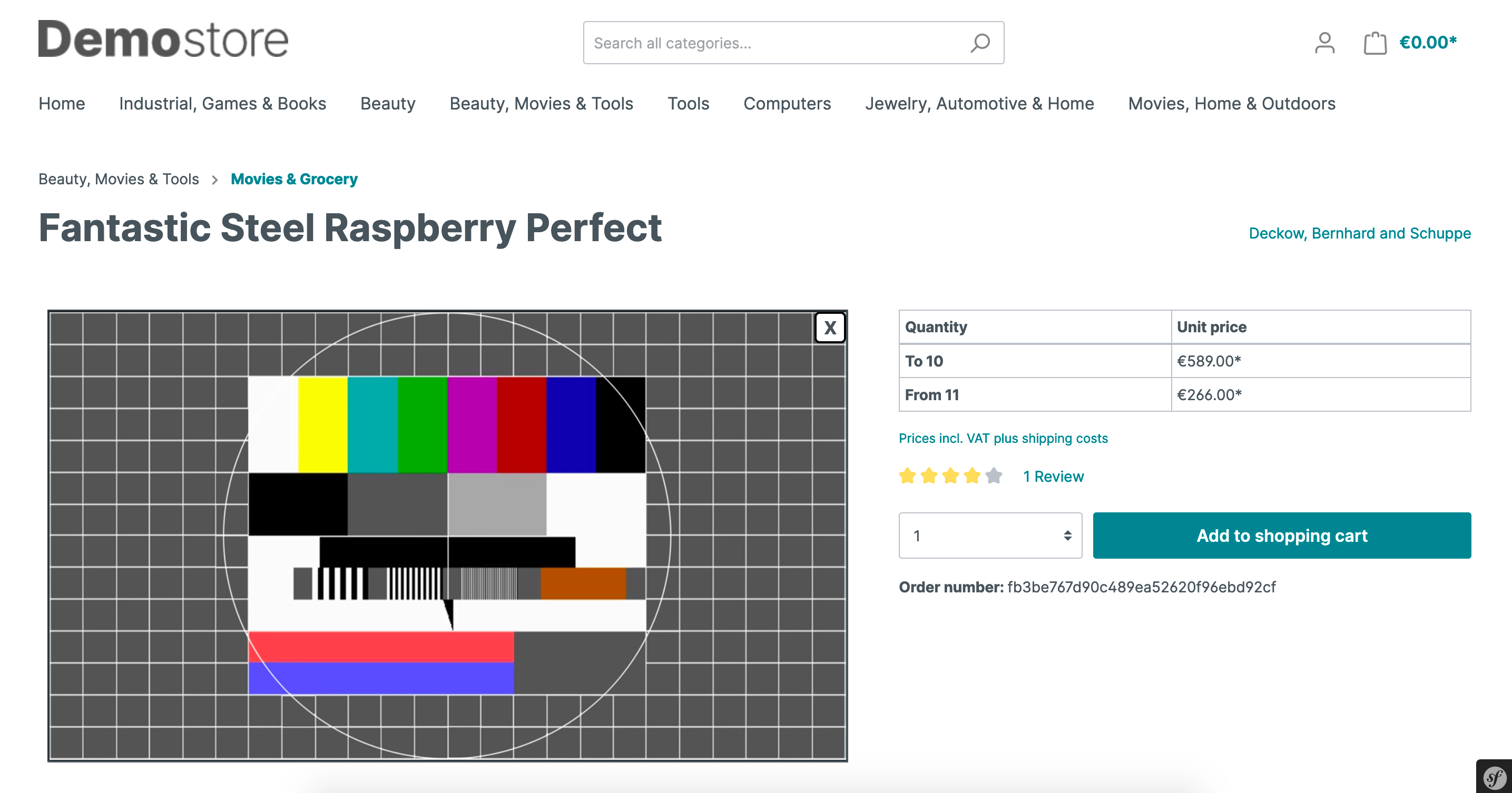
Task: Open Beauty, Movies & Tools nav category
Action: coord(541,103)
